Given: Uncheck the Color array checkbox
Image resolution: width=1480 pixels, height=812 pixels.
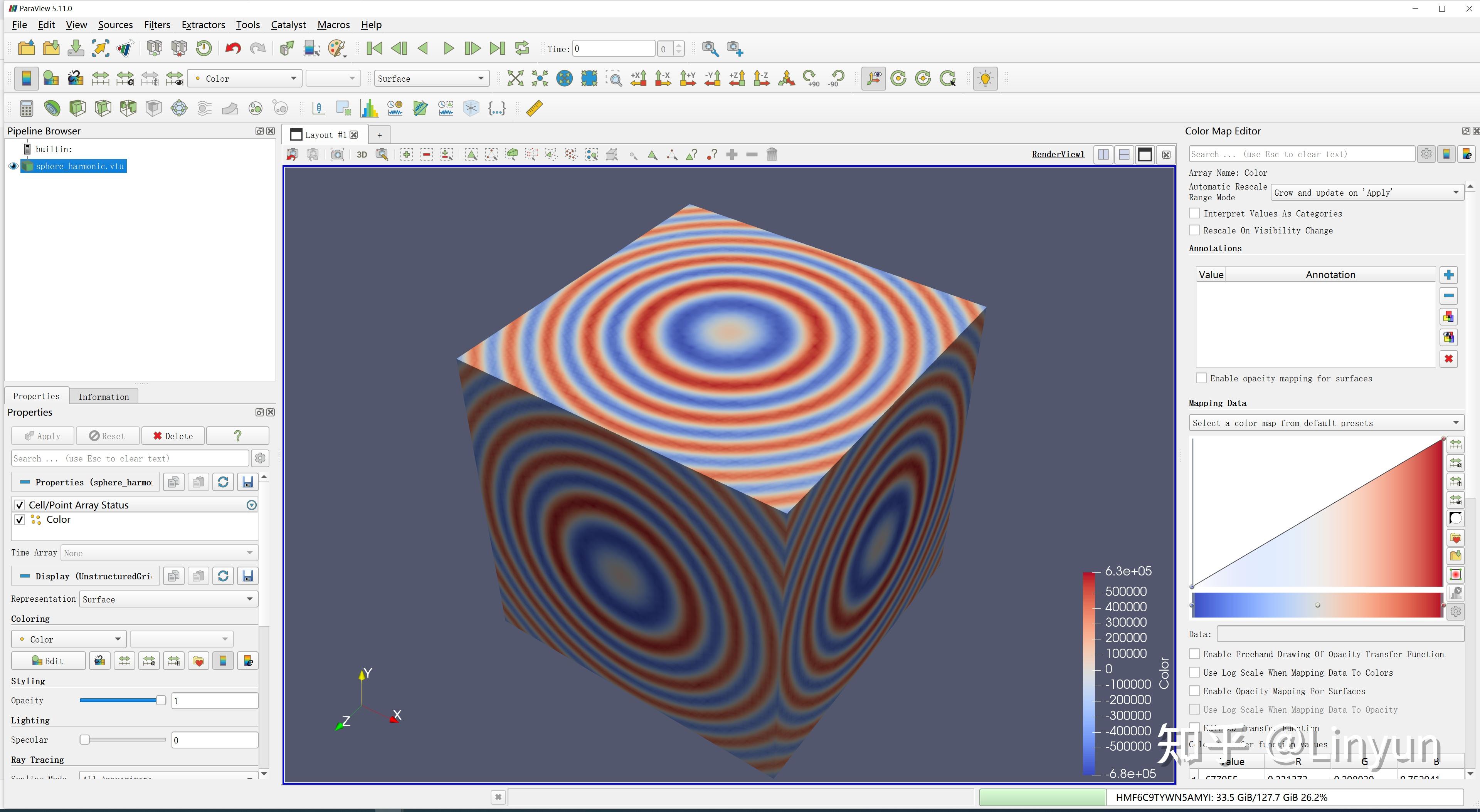Looking at the screenshot, I should click(x=20, y=520).
